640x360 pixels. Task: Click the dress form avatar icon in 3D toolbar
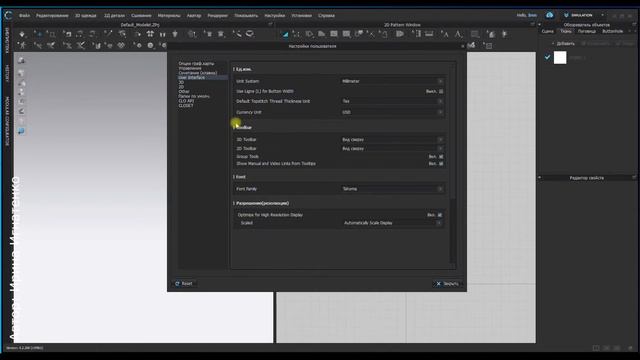[x=175, y=34]
